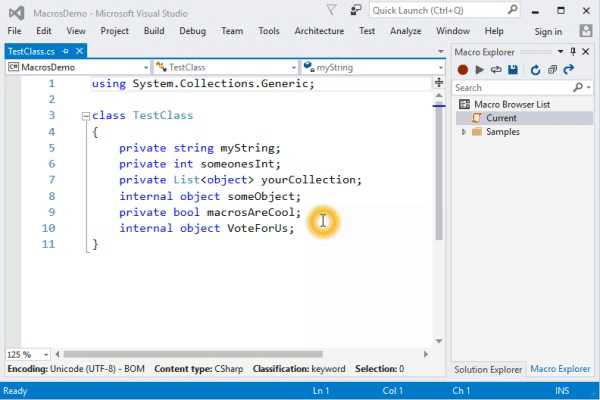Open the Tools menu

click(269, 31)
